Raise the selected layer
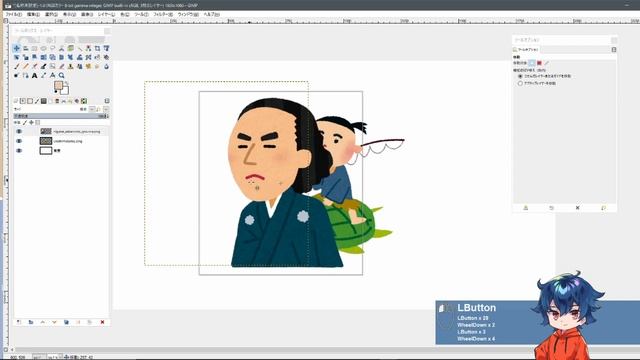 pyautogui.click(x=42, y=322)
